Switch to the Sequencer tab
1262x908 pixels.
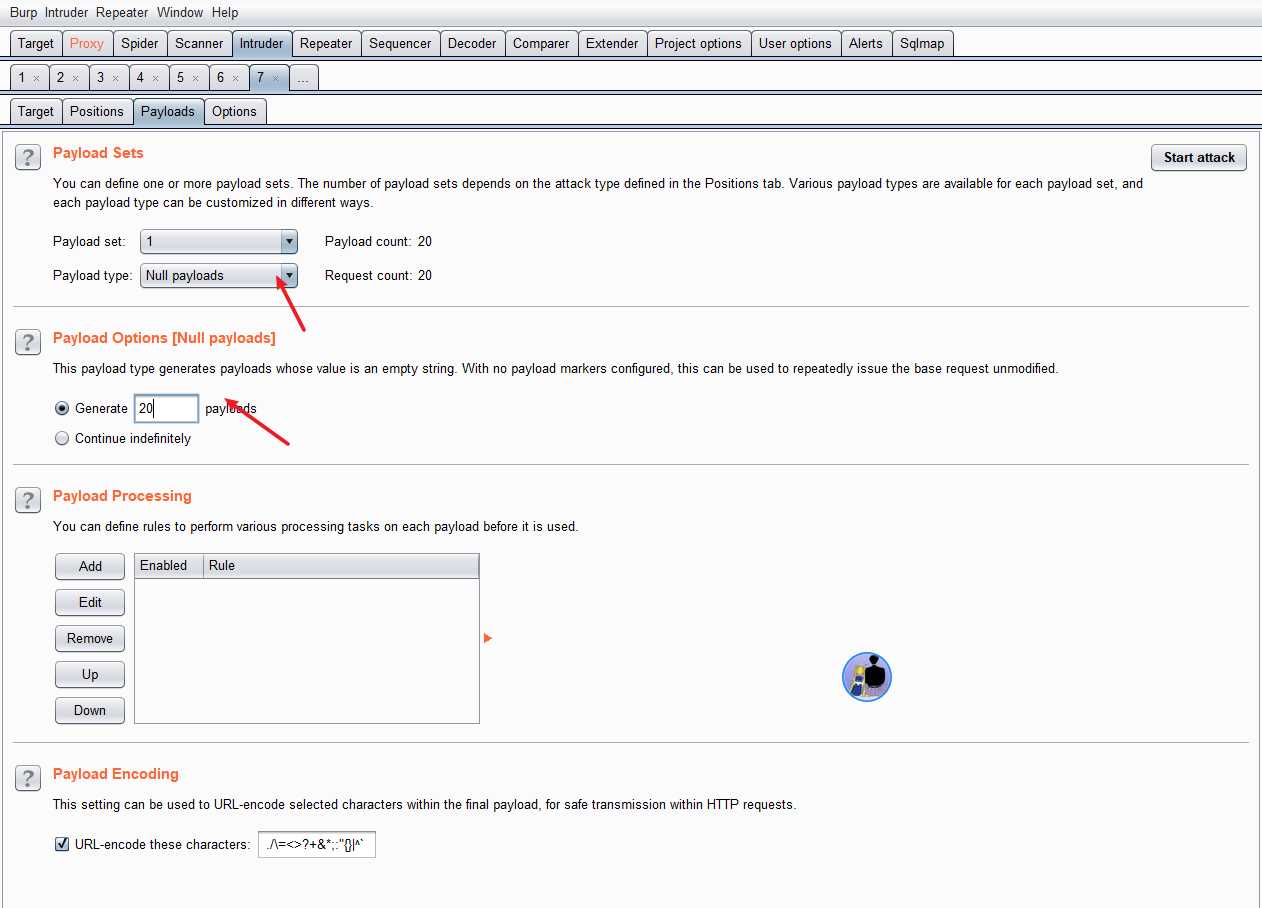(400, 43)
